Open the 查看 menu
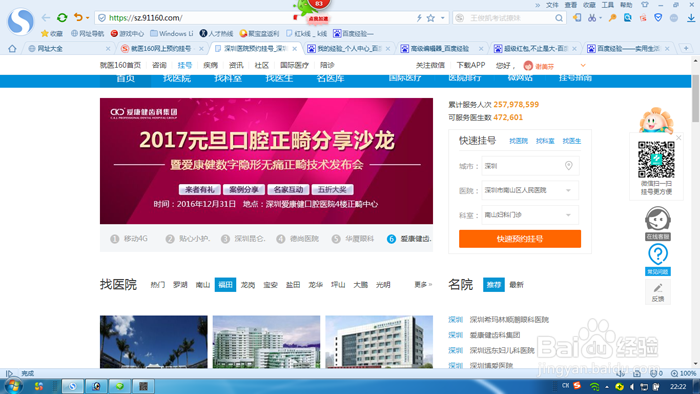The image size is (700, 394). click(571, 5)
